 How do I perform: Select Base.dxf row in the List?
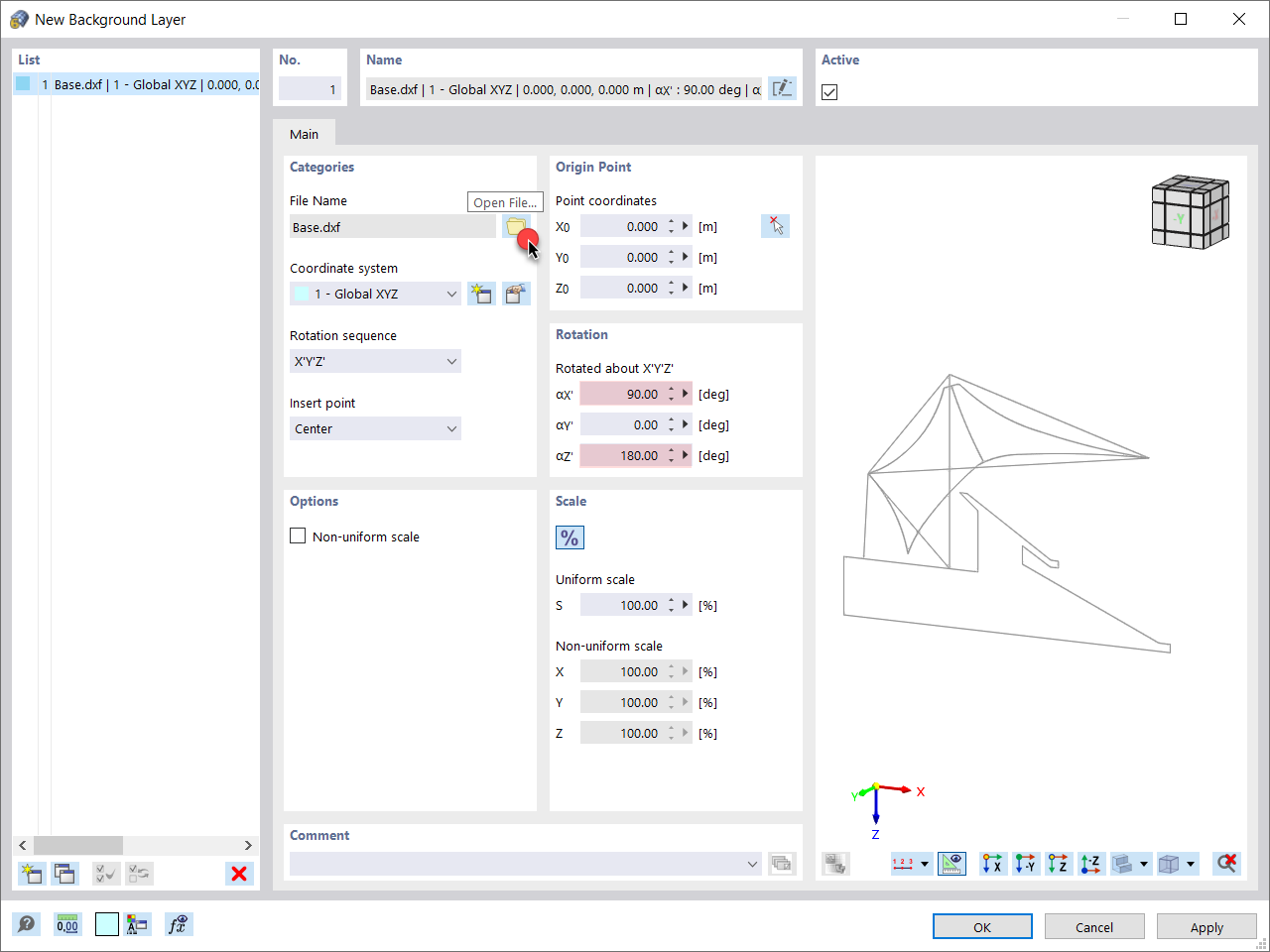point(136,84)
